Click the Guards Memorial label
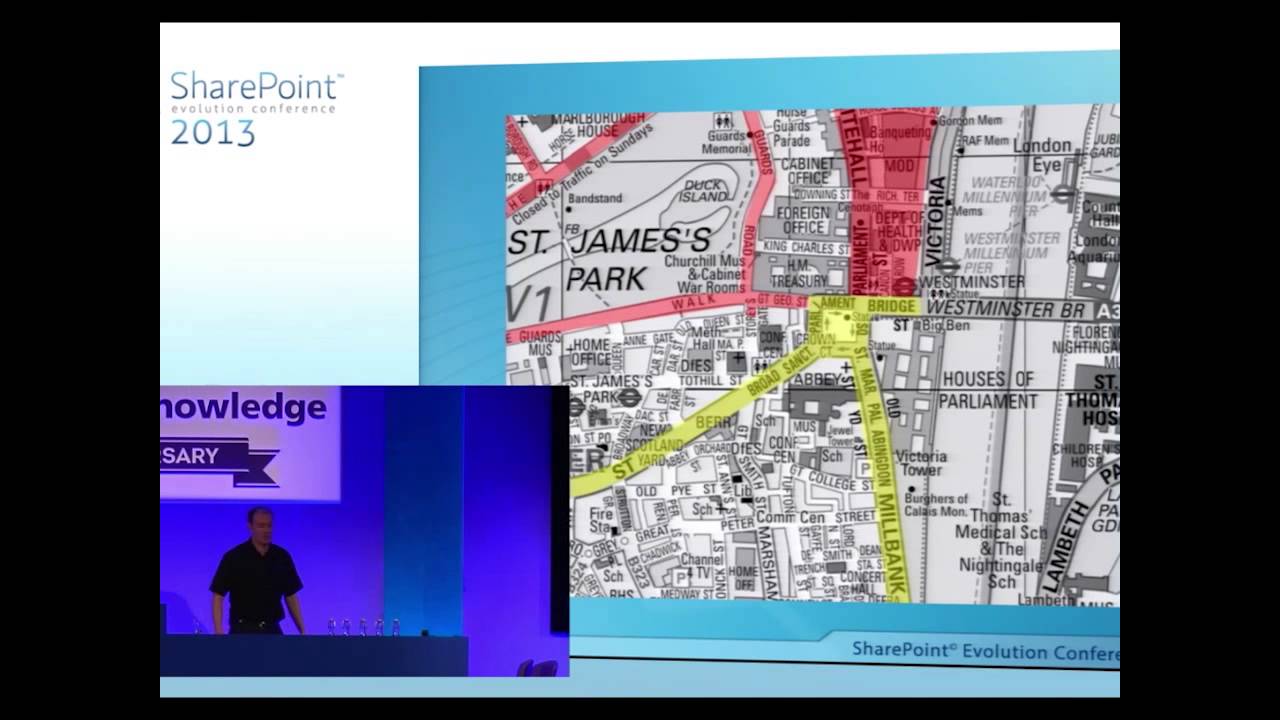This screenshot has height=720, width=1280. [x=726, y=143]
